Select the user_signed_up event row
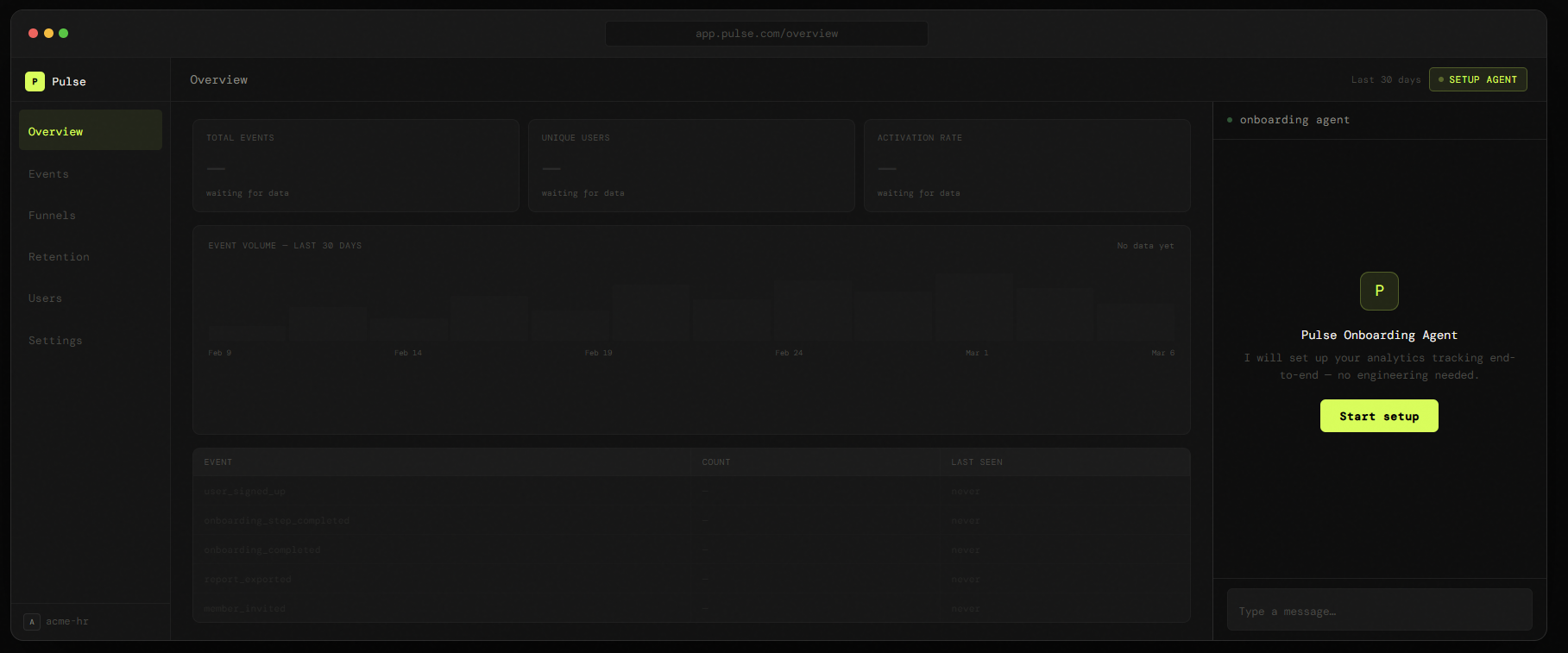Image resolution: width=1568 pixels, height=653 pixels. tap(691, 491)
